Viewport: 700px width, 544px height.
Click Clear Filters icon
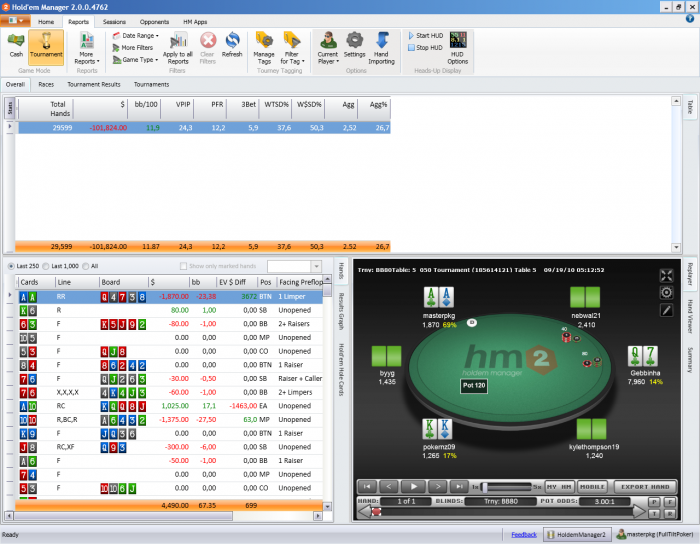pyautogui.click(x=208, y=48)
